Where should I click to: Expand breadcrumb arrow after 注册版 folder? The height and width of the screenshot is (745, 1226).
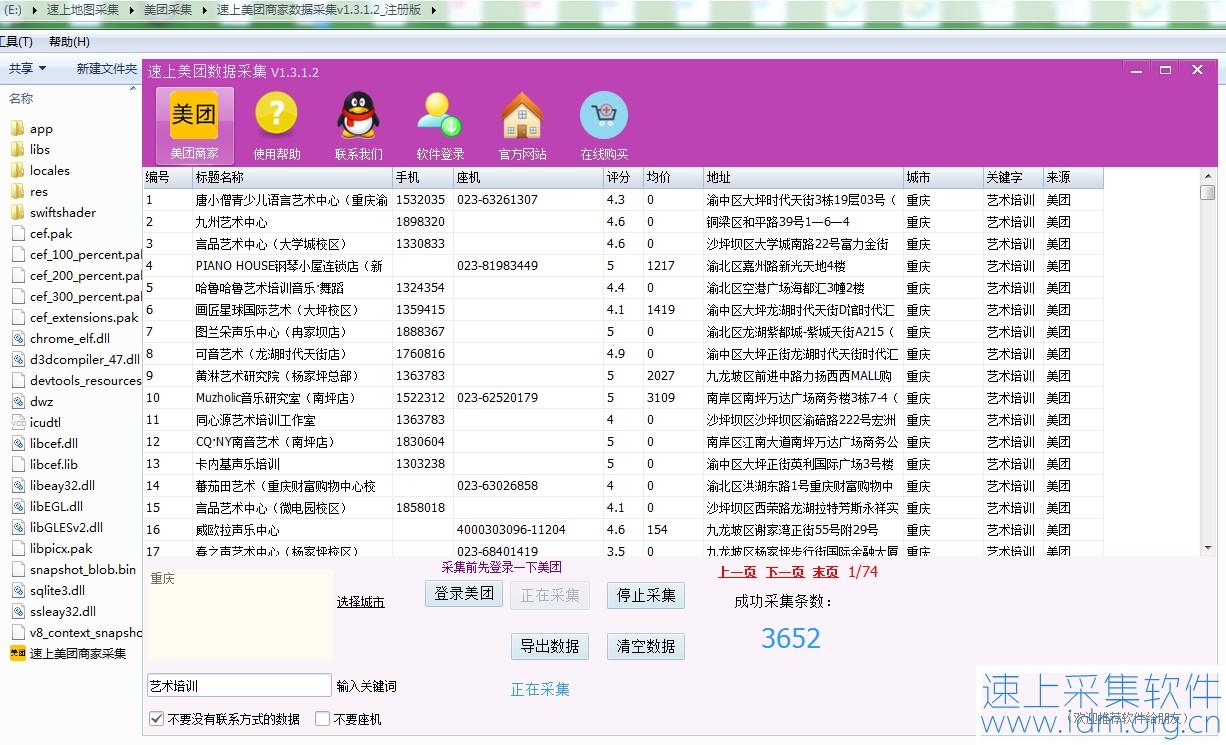point(433,9)
